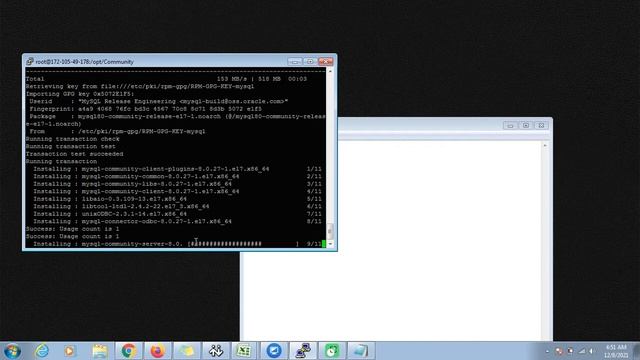Click the scroll up arrow in white window
The image size is (640, 360).
pyautogui.click(x=545, y=145)
